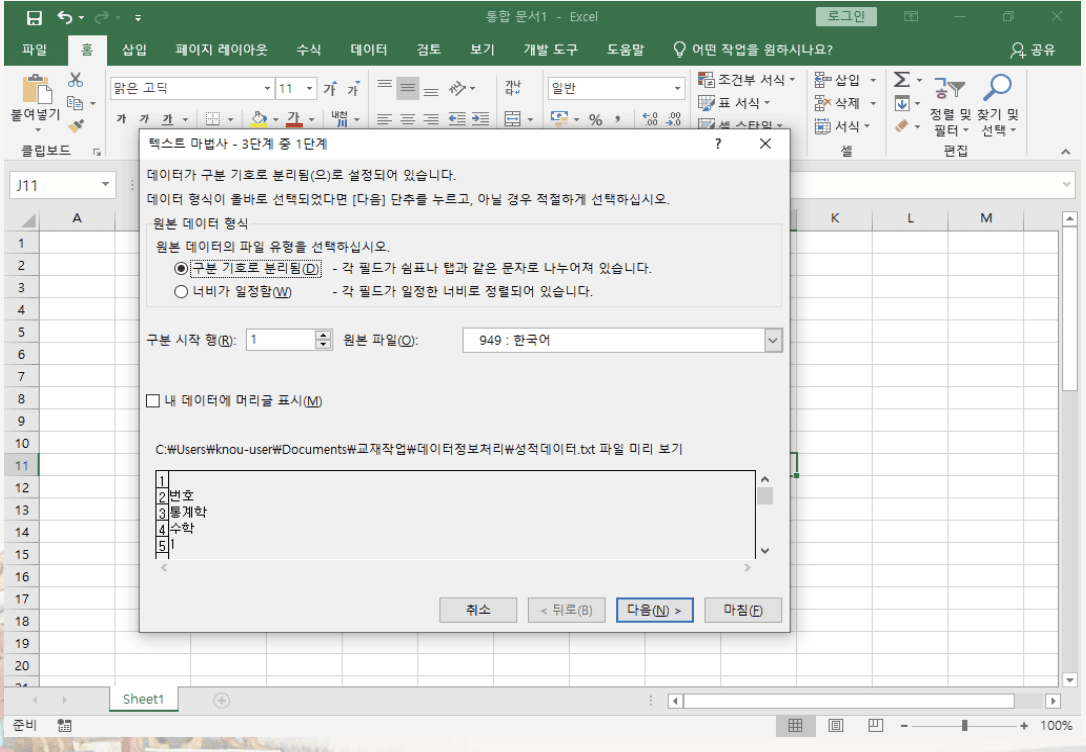The image size is (1086, 752).
Task: Open the '949 : 한국어' file origin dropdown
Action: (x=772, y=341)
